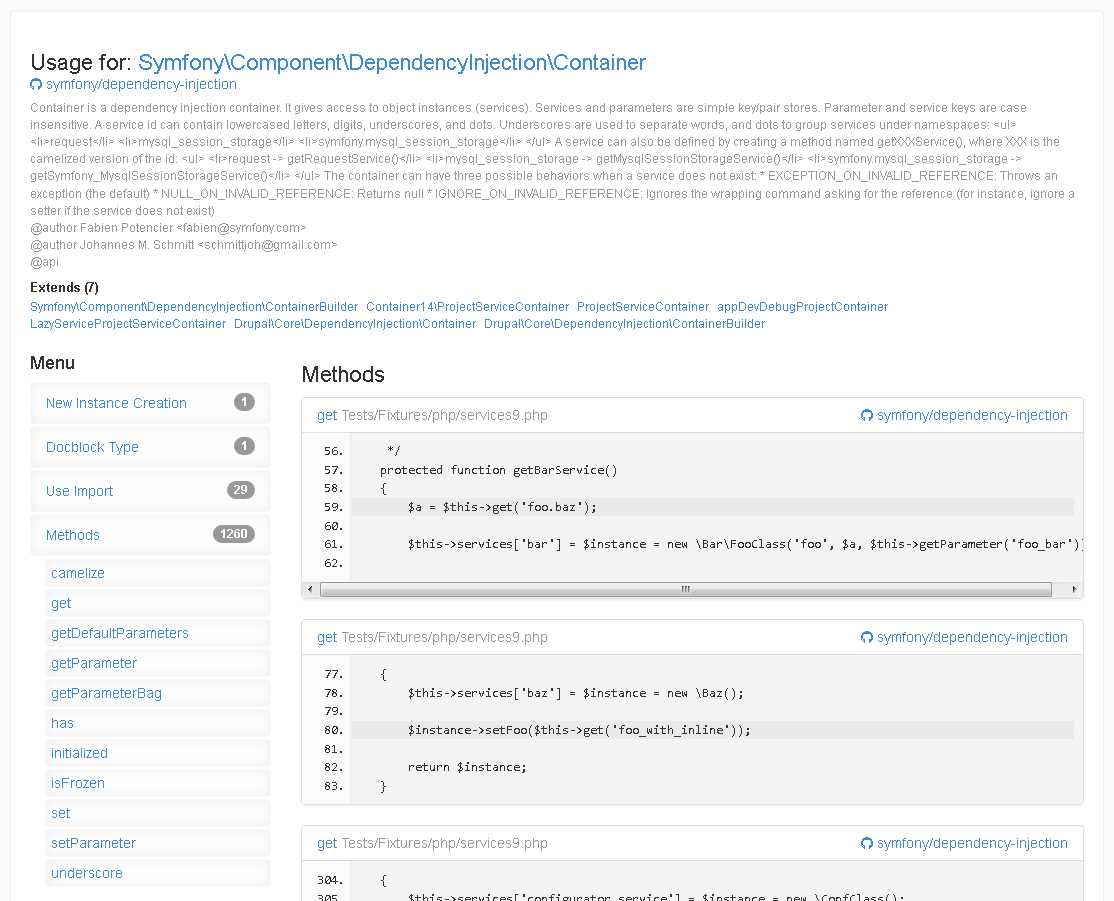Open Symfony\Component\DependencyInjection\ContainerBuilder extends link
This screenshot has width=1114, height=901.
[194, 307]
